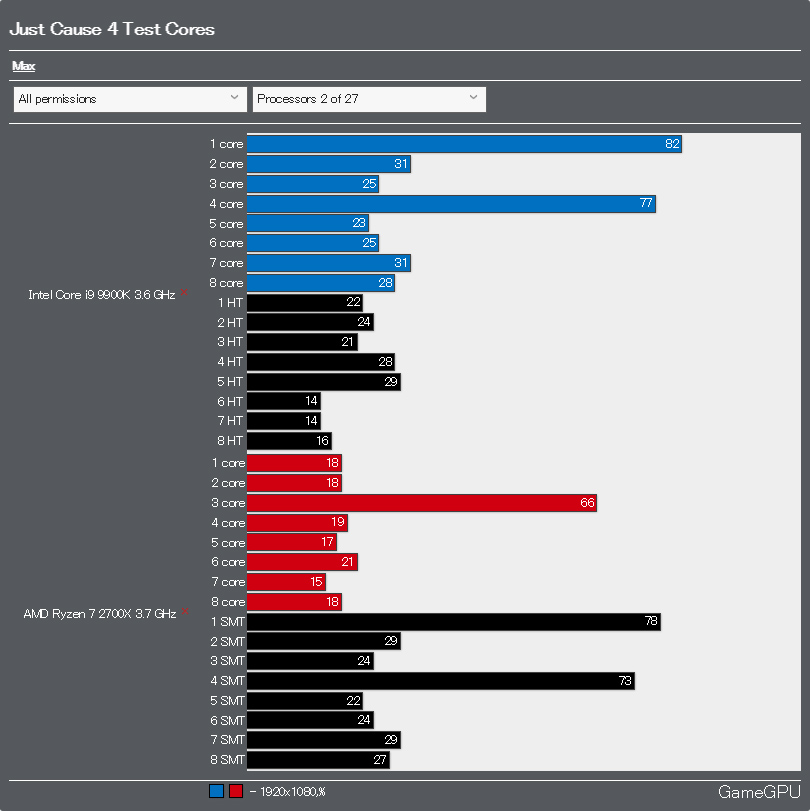Select the red 3 core bar showing 66
The image size is (810, 811).
[x=421, y=503]
